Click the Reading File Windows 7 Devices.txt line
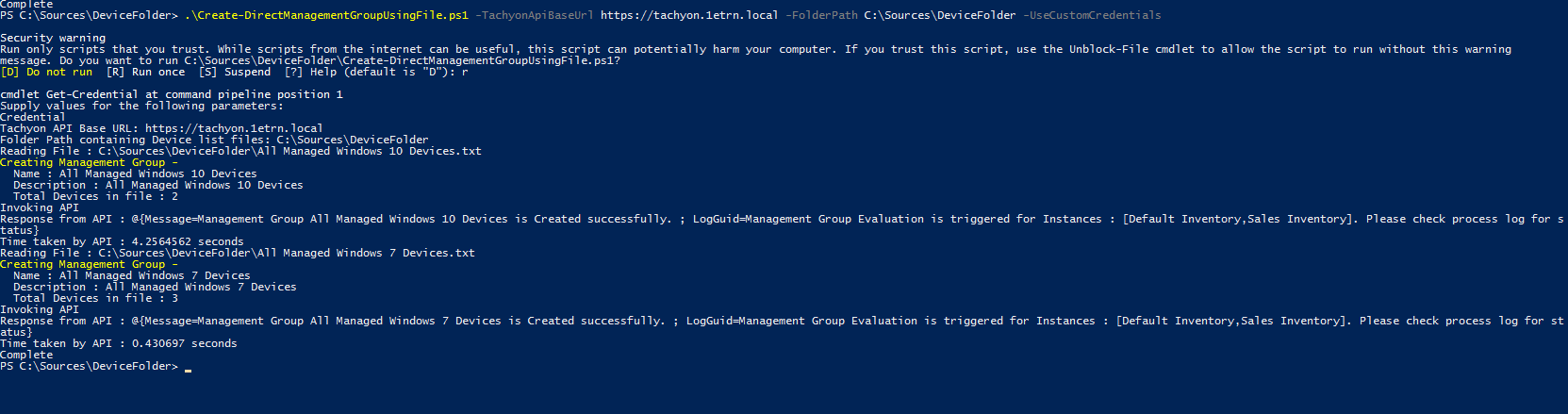The height and width of the screenshot is (414, 1568). click(x=238, y=253)
